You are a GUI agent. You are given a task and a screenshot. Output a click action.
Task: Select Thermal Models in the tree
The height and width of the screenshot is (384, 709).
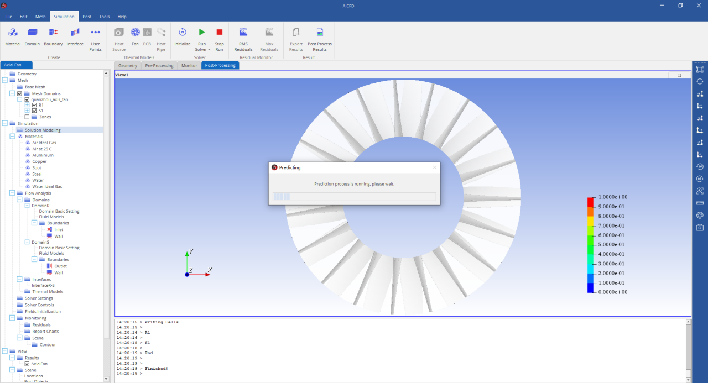47,292
